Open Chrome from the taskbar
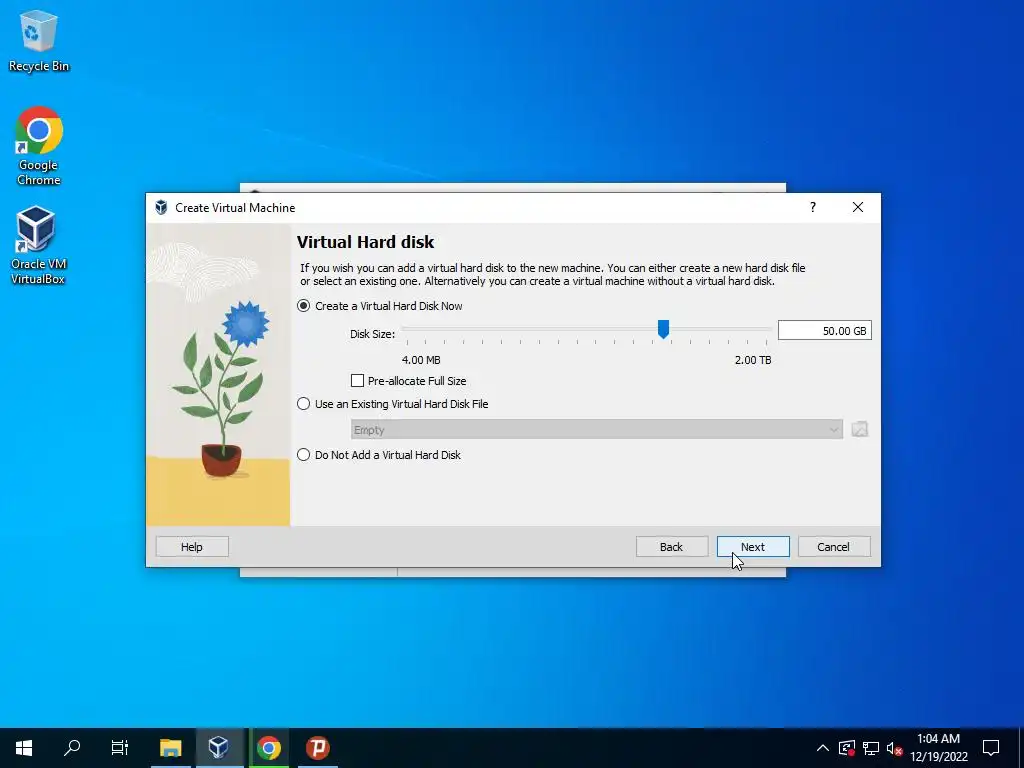The height and width of the screenshot is (768, 1024). point(268,748)
